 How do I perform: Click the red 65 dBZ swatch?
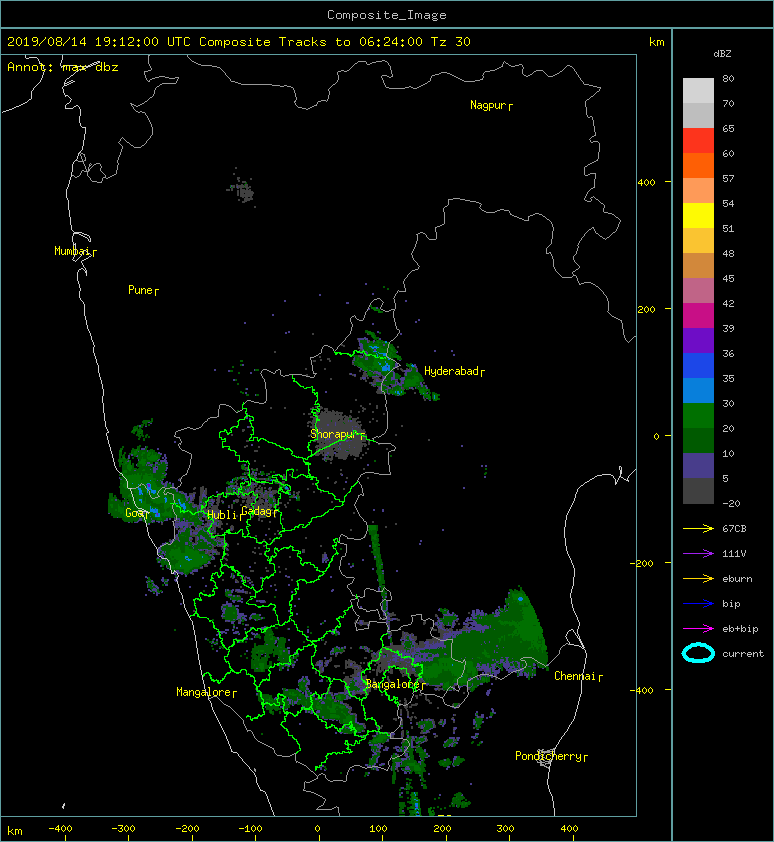(x=698, y=140)
